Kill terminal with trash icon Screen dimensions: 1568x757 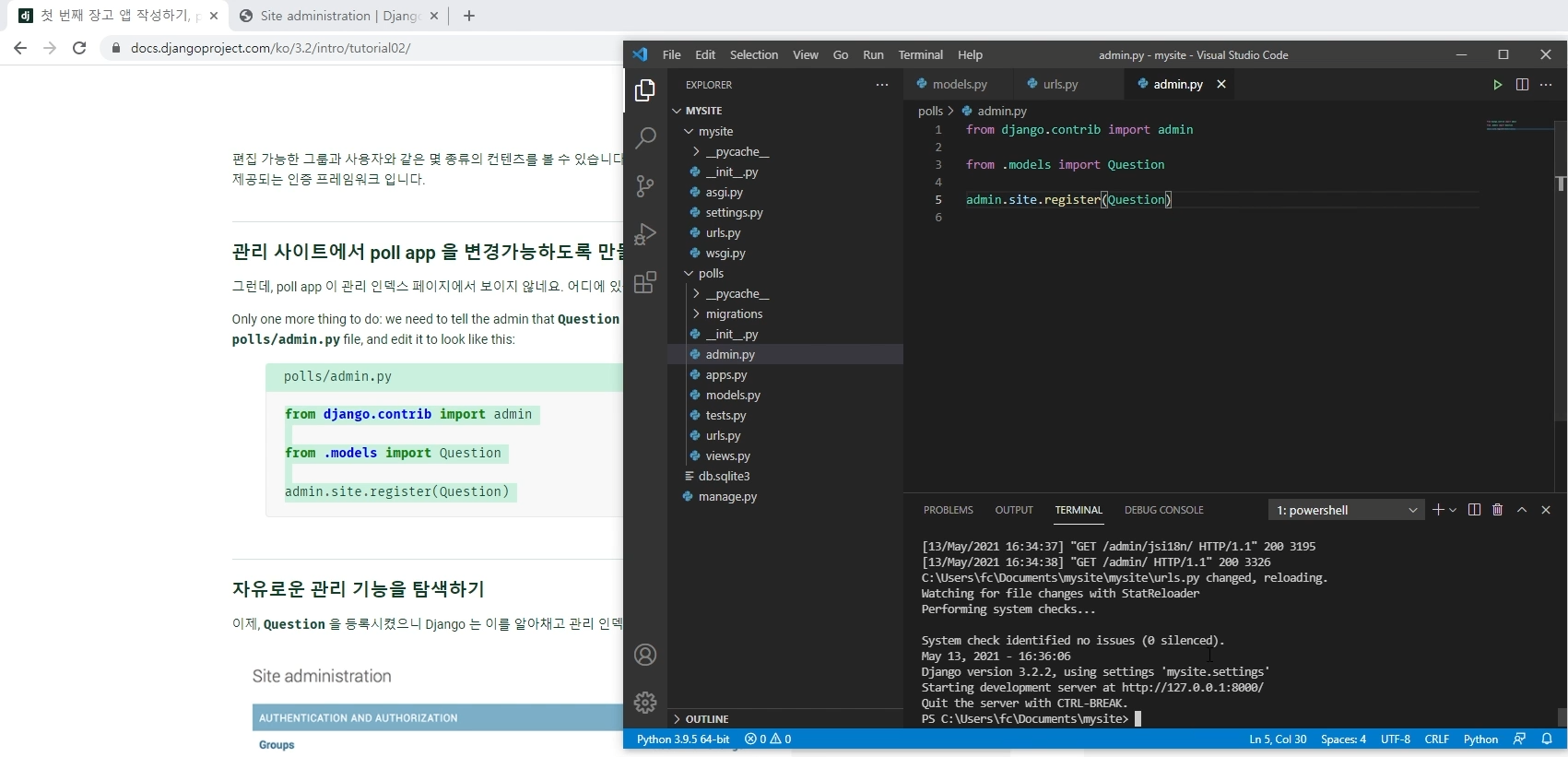coord(1498,510)
